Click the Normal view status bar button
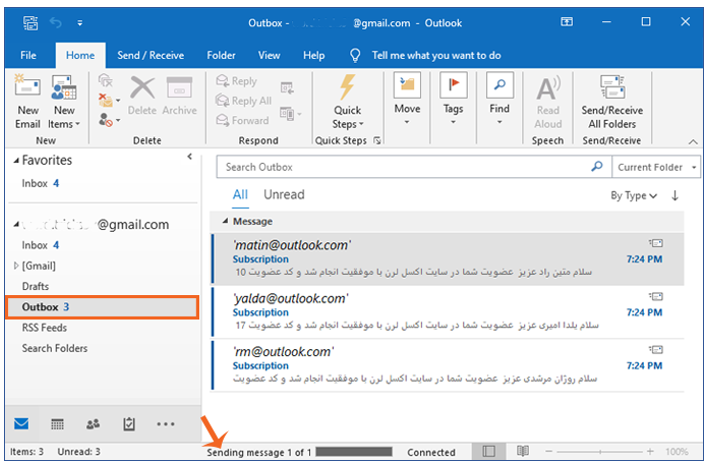Screen dimensions: 712x468 click(x=489, y=451)
